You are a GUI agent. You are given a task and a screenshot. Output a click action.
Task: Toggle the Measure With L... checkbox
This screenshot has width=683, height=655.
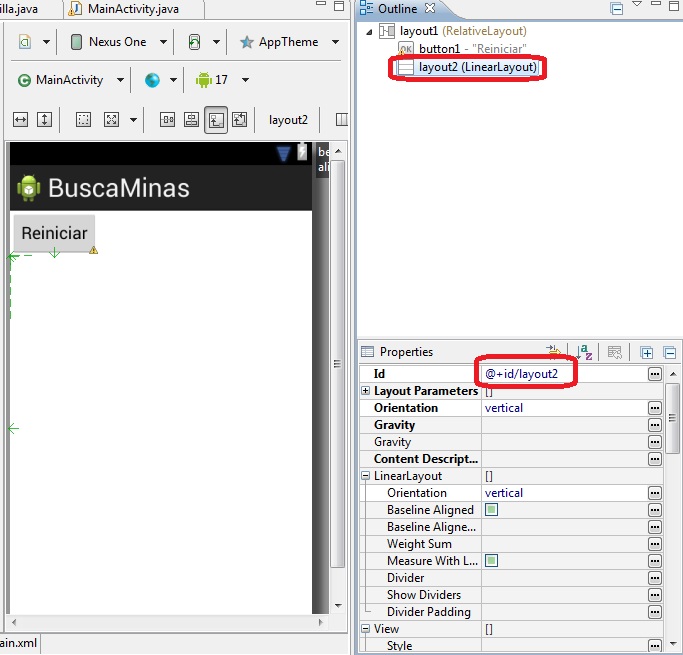coord(491,560)
